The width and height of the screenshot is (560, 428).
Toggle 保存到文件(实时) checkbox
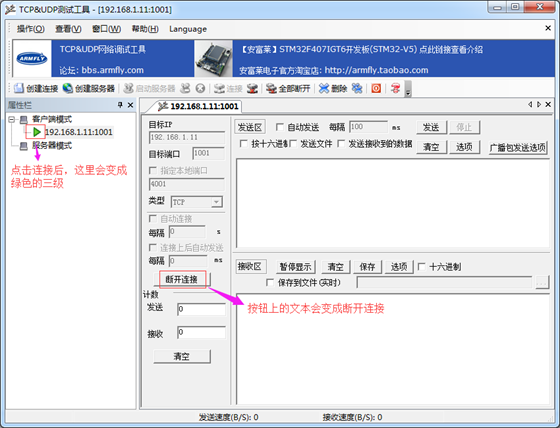pyautogui.click(x=270, y=283)
